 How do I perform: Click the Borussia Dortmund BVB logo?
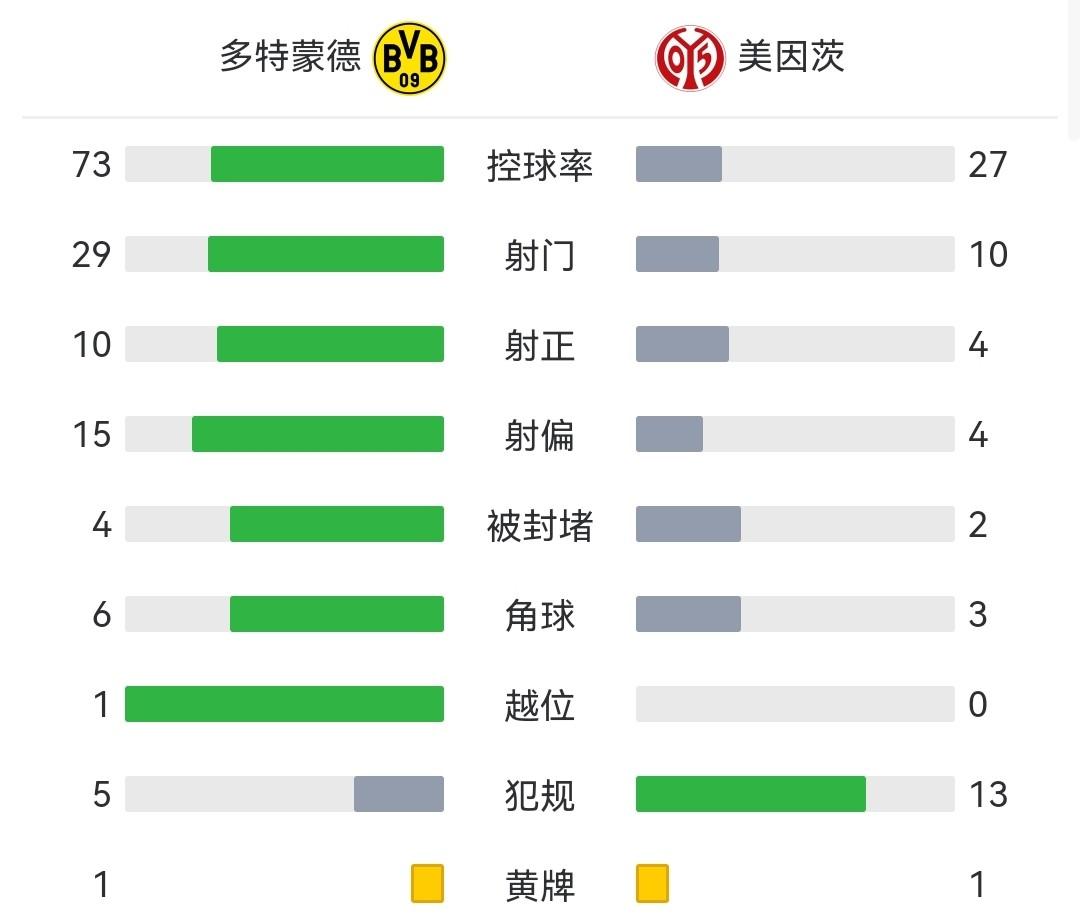(409, 58)
